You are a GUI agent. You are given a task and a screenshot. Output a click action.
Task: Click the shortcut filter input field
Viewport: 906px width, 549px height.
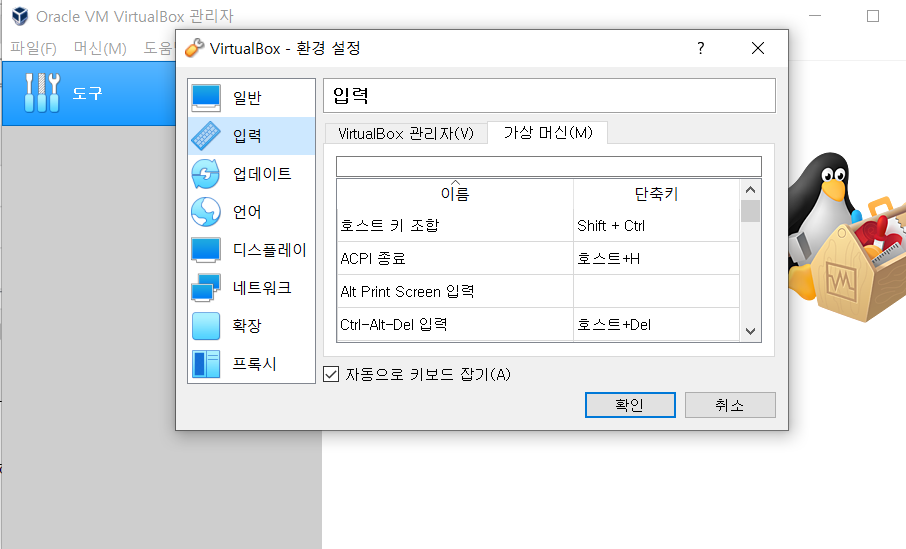click(x=548, y=166)
